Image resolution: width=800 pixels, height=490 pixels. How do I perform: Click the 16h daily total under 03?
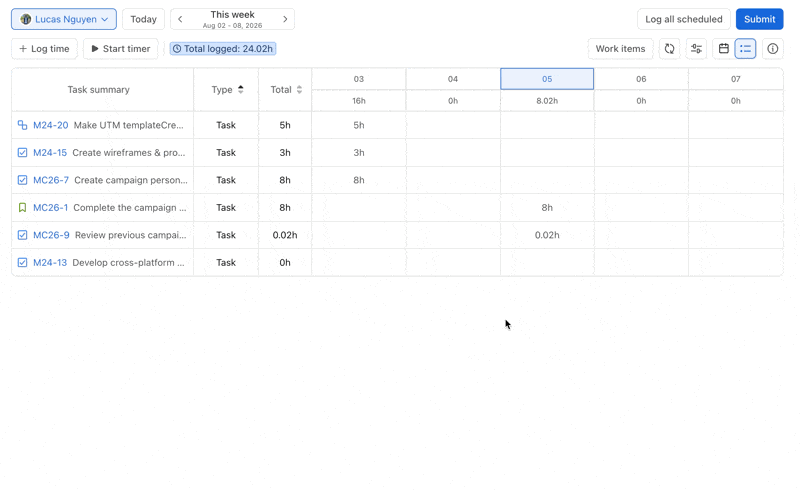[359, 101]
